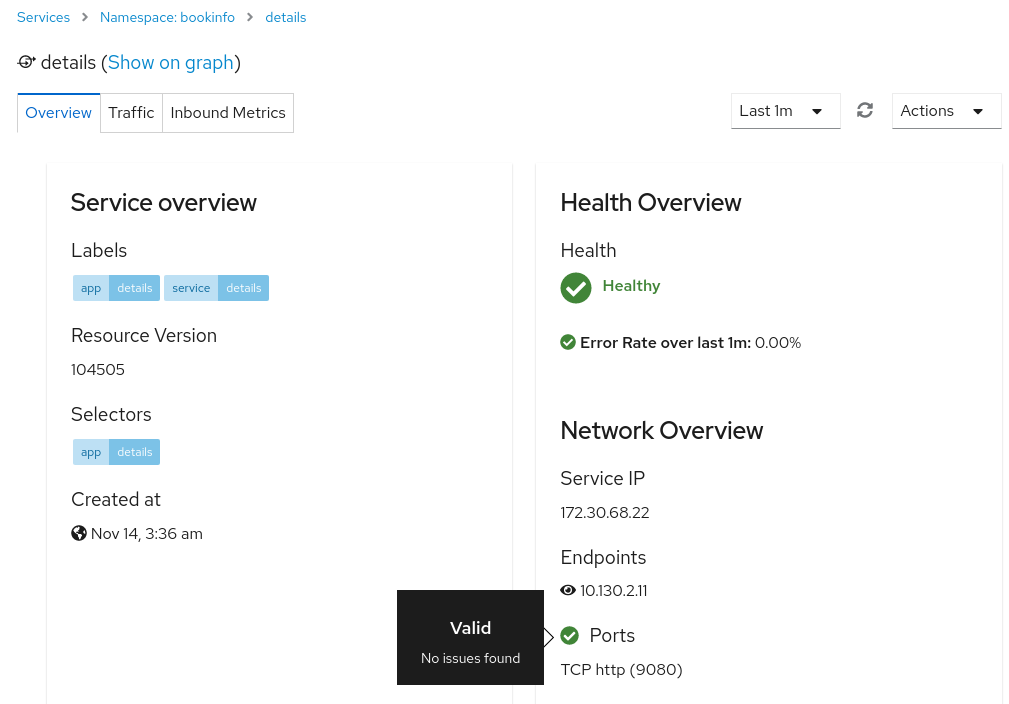Image resolution: width=1009 pixels, height=704 pixels.
Task: Click the service icon beside details title
Action: pyautogui.click(x=26, y=62)
